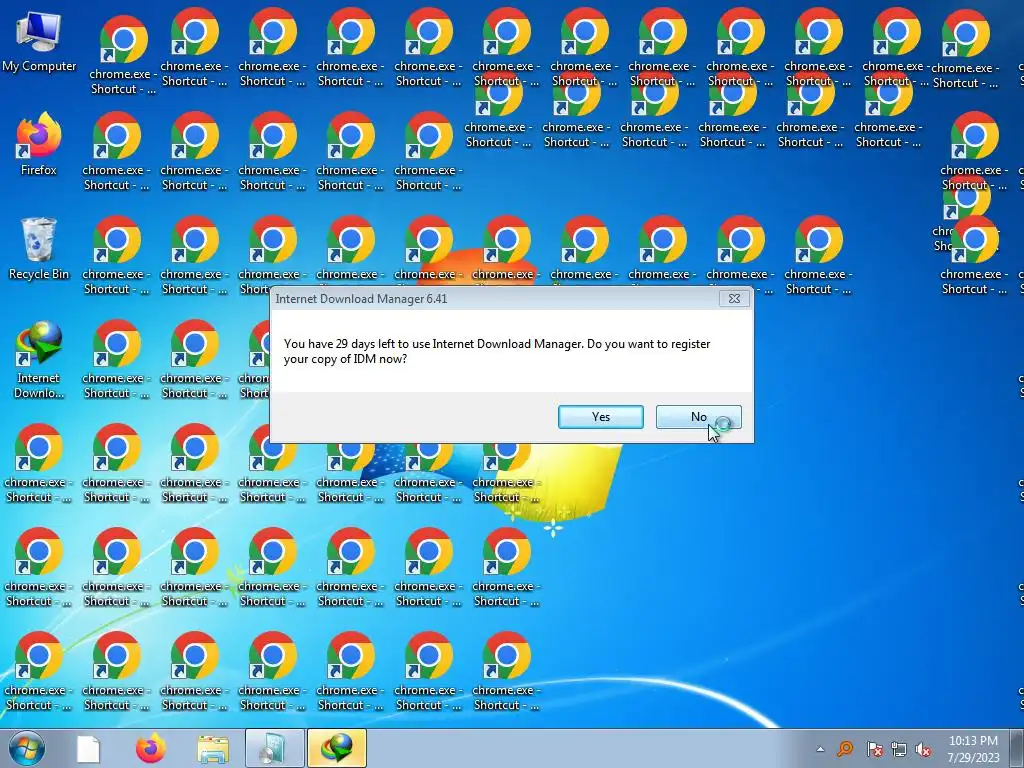The image size is (1024, 768).
Task: Open the Windows Start menu
Action: click(27, 748)
